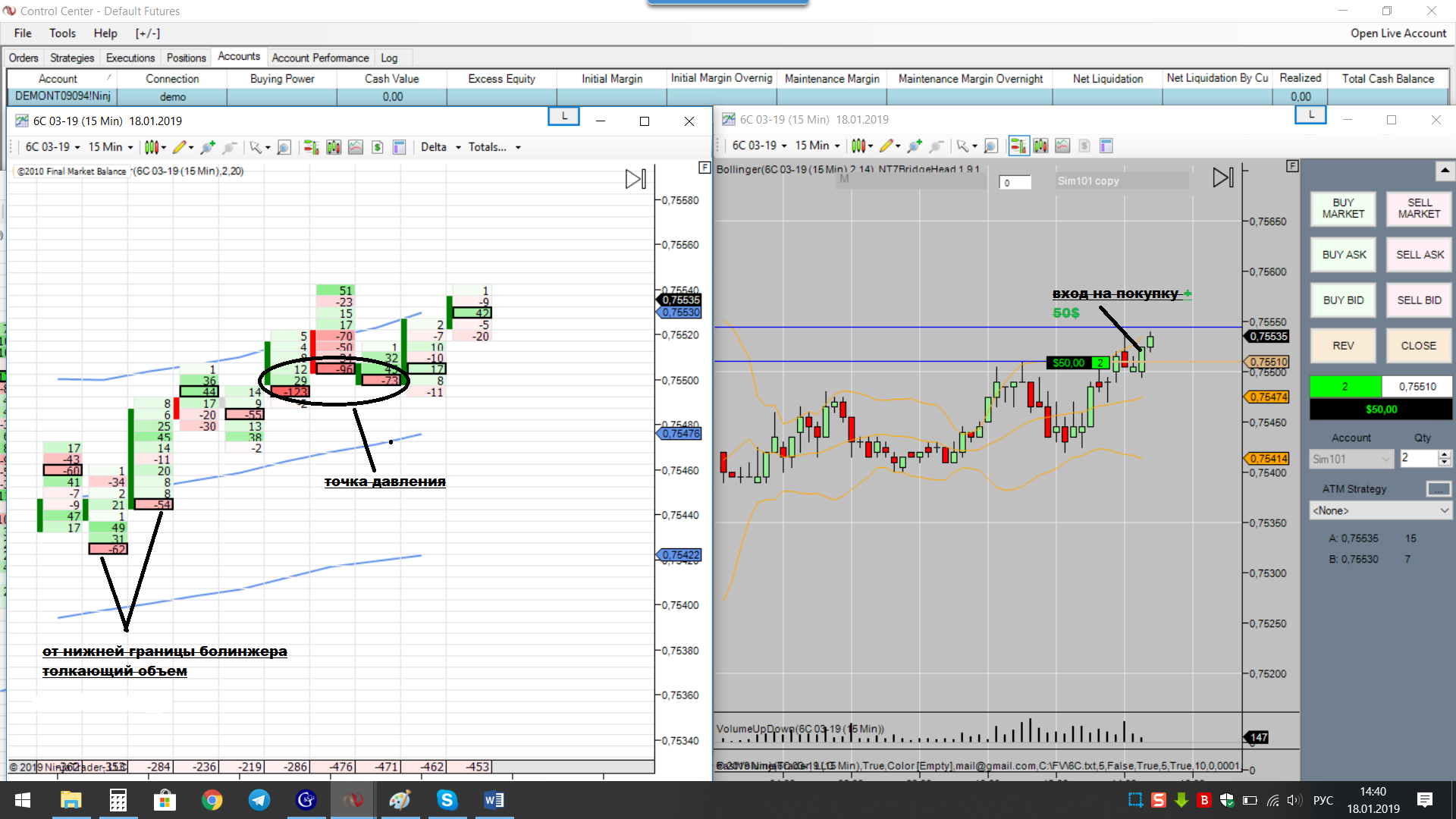The height and width of the screenshot is (819, 1456).
Task: Click Properties icon in right chart toolbar
Action: click(x=1106, y=146)
